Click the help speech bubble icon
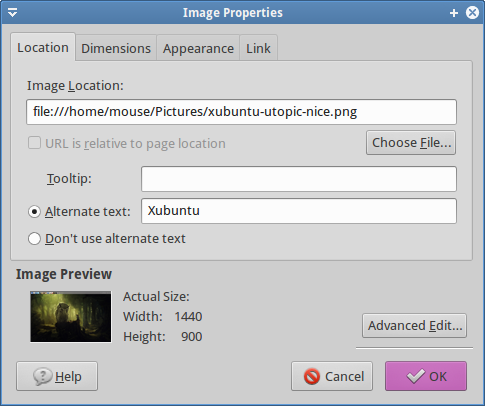Screen dimensions: 485x406 click(x=42, y=376)
